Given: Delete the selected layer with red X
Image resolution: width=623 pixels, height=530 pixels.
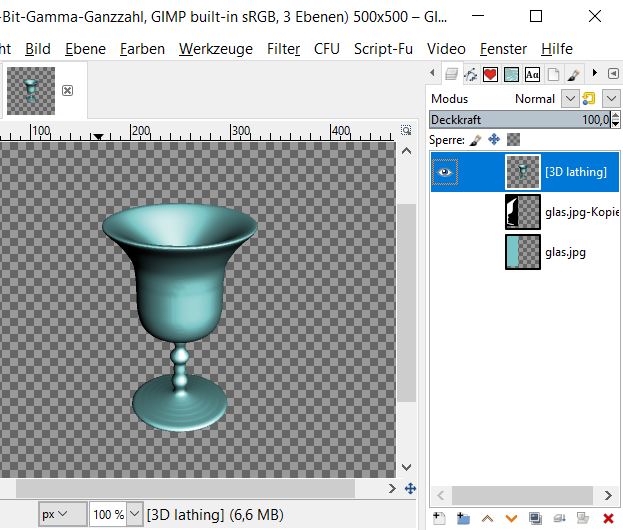Looking at the screenshot, I should click(608, 518).
